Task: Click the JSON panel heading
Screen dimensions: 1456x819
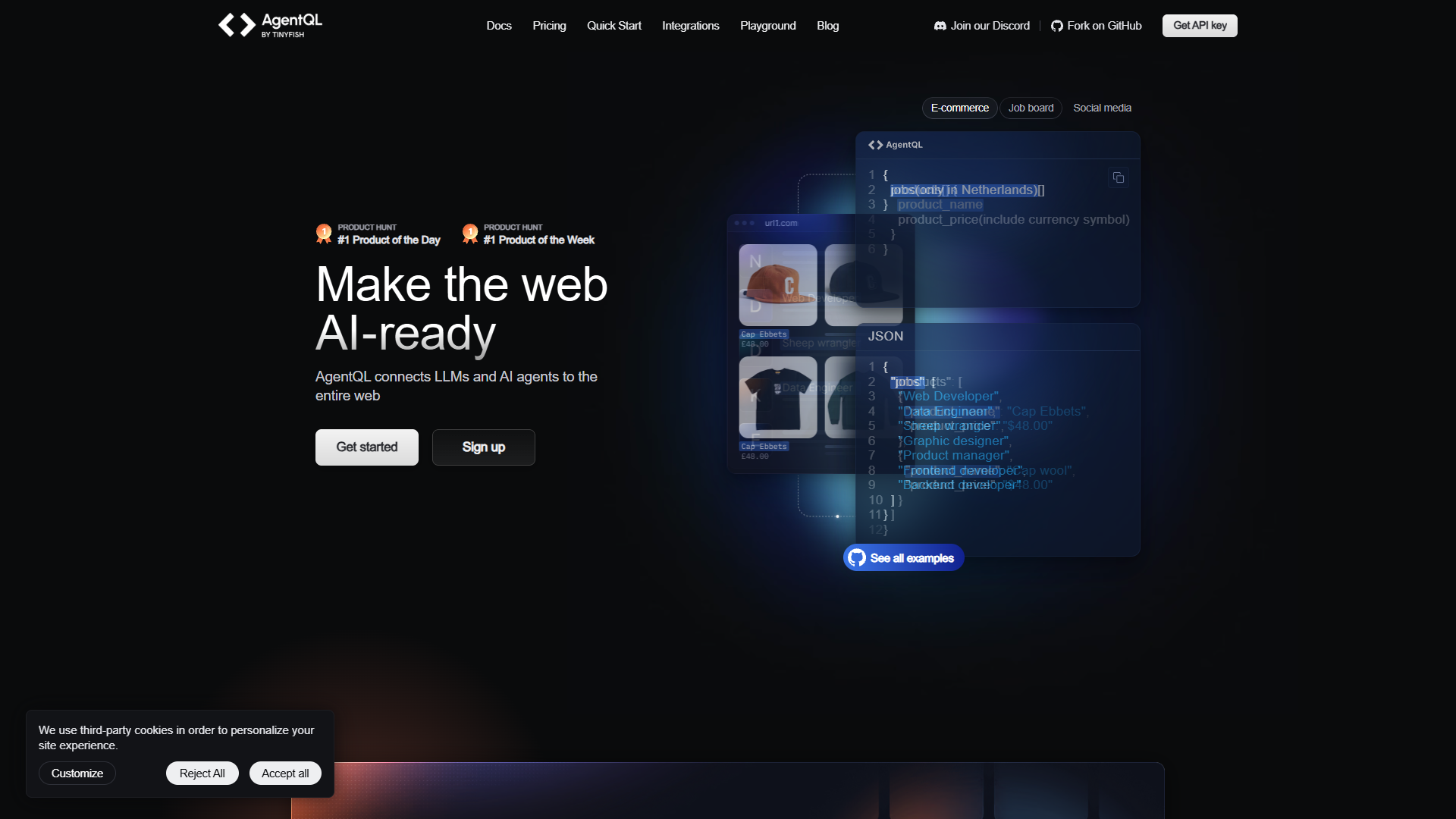Action: pyautogui.click(x=886, y=336)
